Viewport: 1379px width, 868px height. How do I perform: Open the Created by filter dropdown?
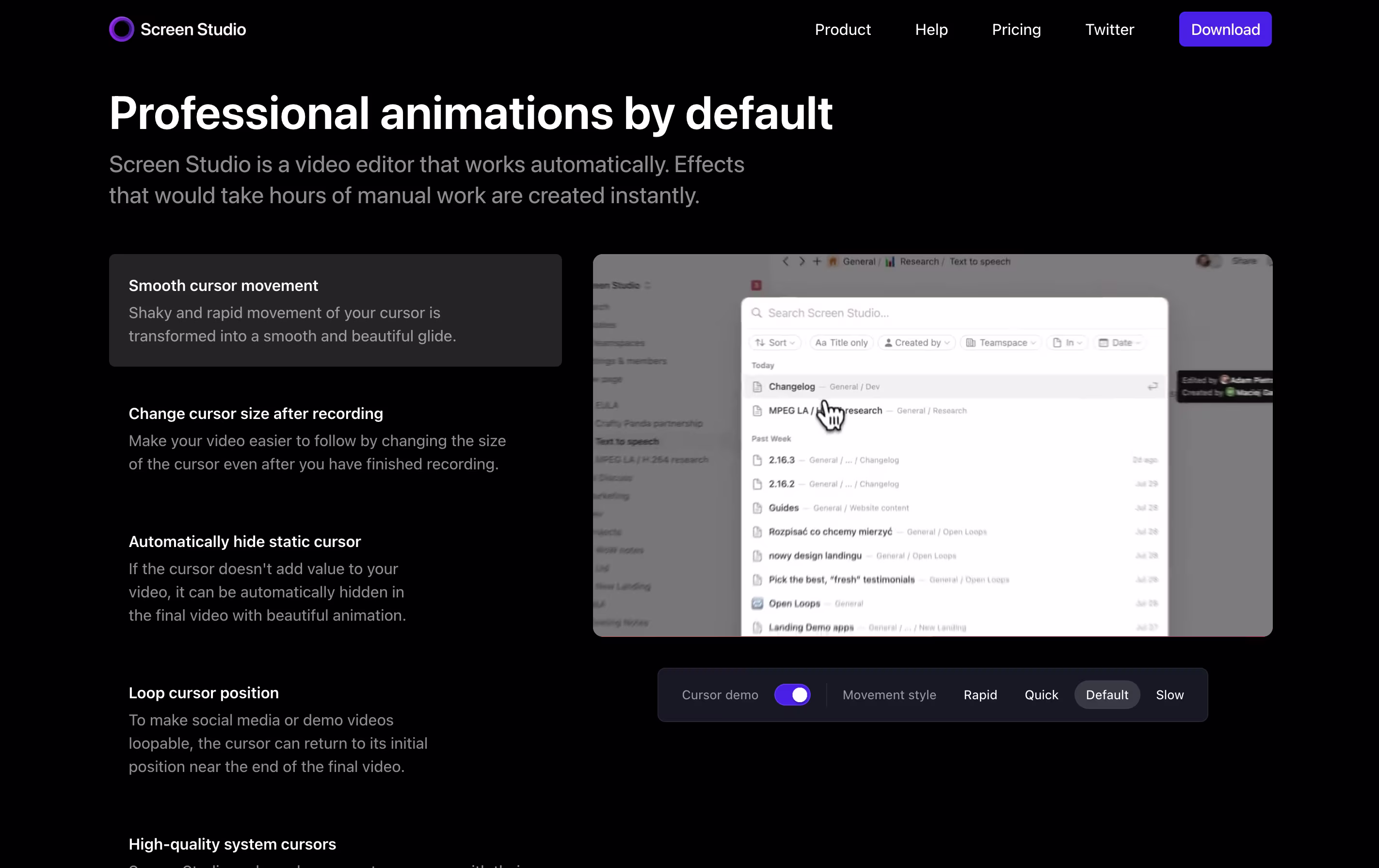(x=916, y=342)
